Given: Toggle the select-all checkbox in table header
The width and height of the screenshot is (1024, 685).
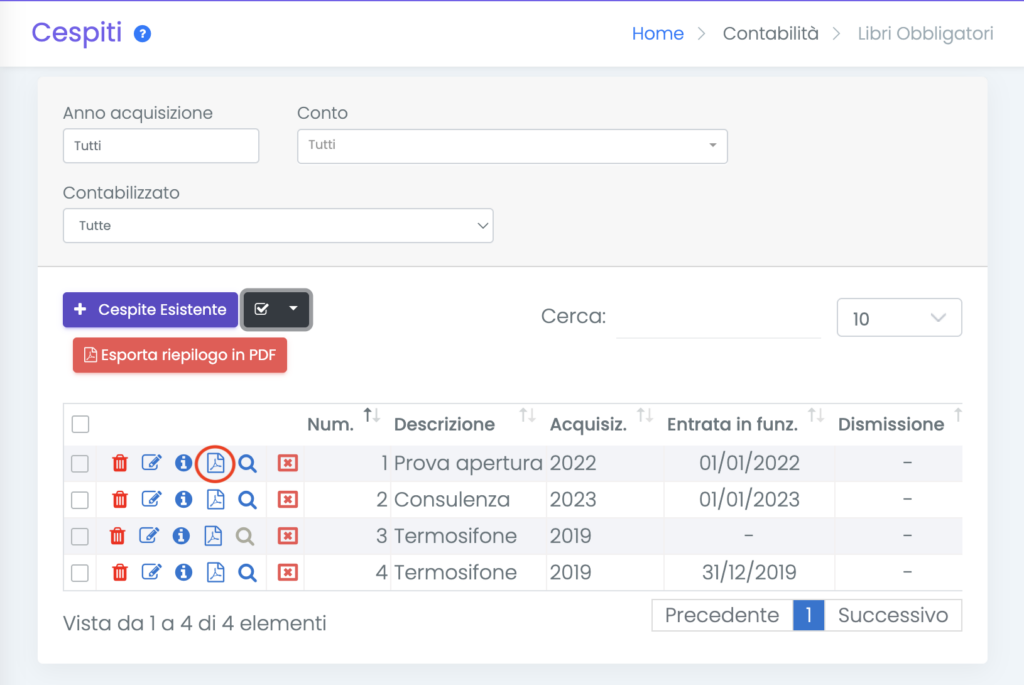Looking at the screenshot, I should [x=80, y=425].
